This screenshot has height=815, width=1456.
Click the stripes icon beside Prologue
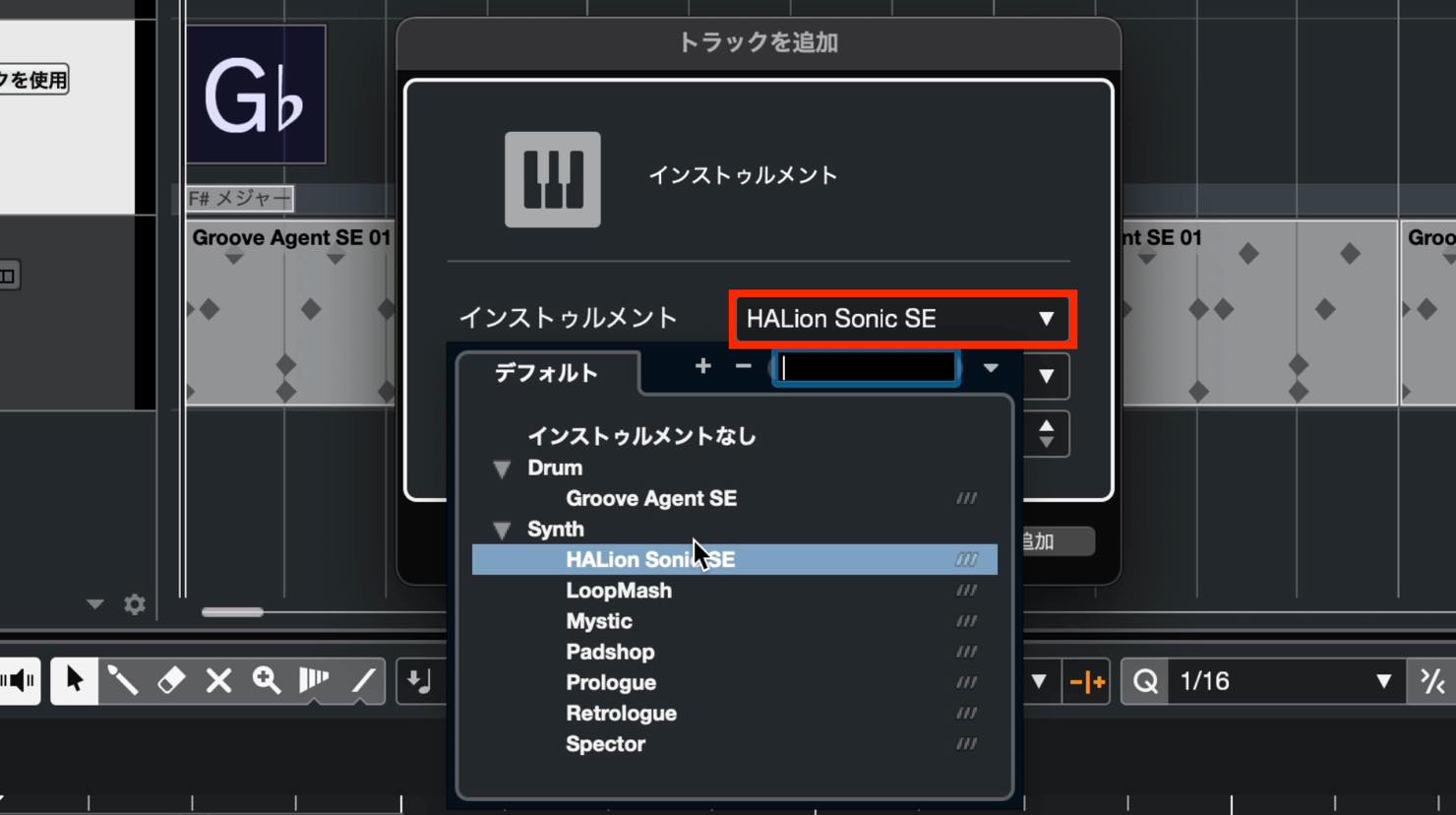tap(967, 682)
